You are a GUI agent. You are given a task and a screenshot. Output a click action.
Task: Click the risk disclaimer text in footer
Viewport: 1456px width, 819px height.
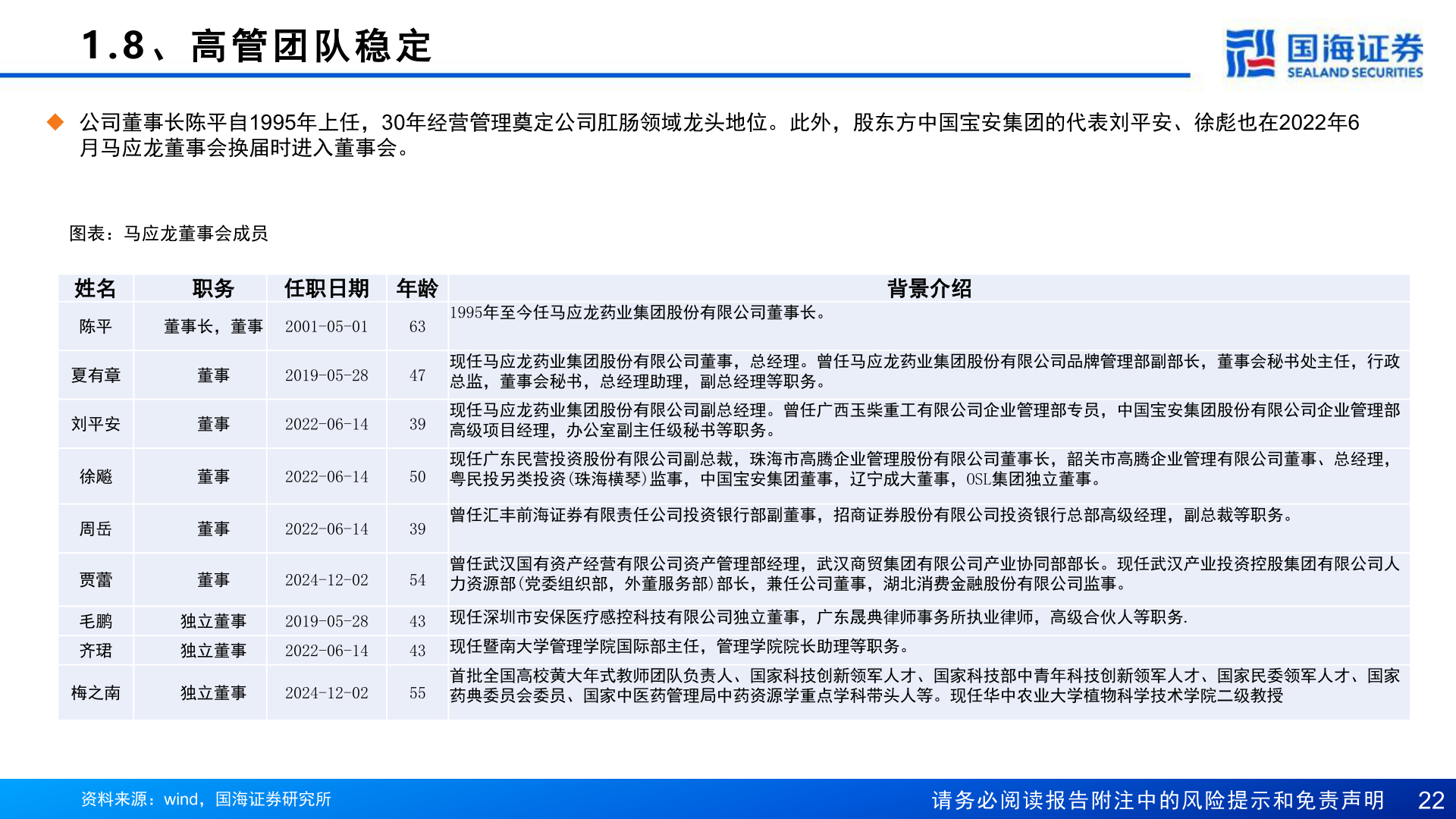pyautogui.click(x=1157, y=800)
